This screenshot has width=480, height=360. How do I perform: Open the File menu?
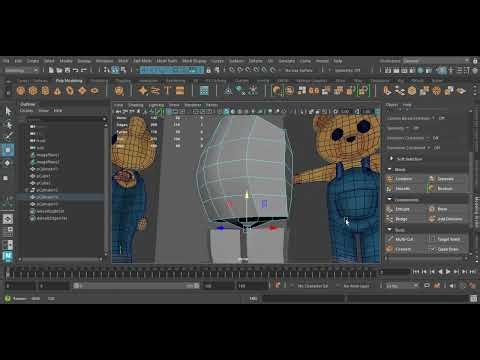click(x=6, y=61)
